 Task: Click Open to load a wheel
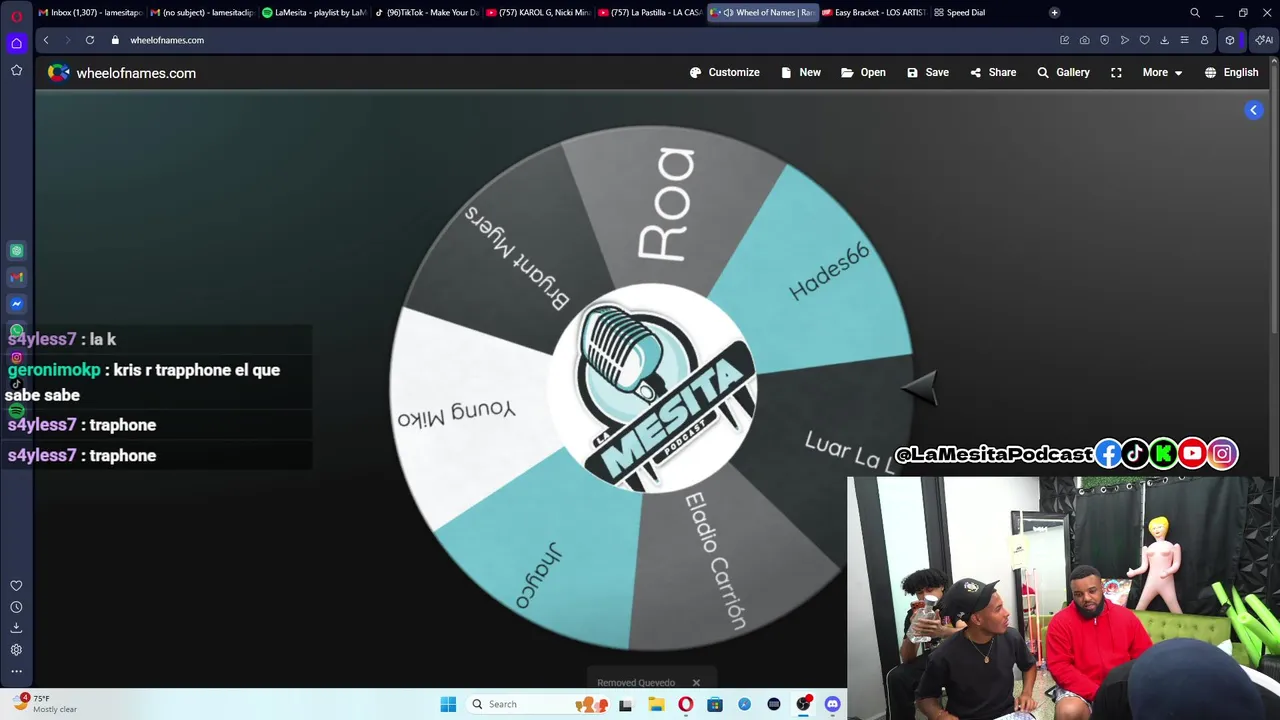click(863, 72)
